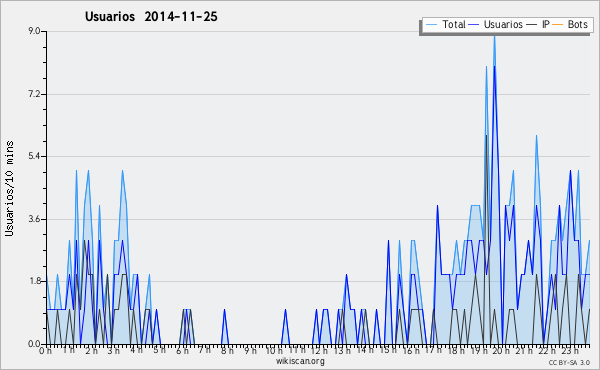Click the y-axis title 'Usuarios/10 mins'

pos(9,188)
